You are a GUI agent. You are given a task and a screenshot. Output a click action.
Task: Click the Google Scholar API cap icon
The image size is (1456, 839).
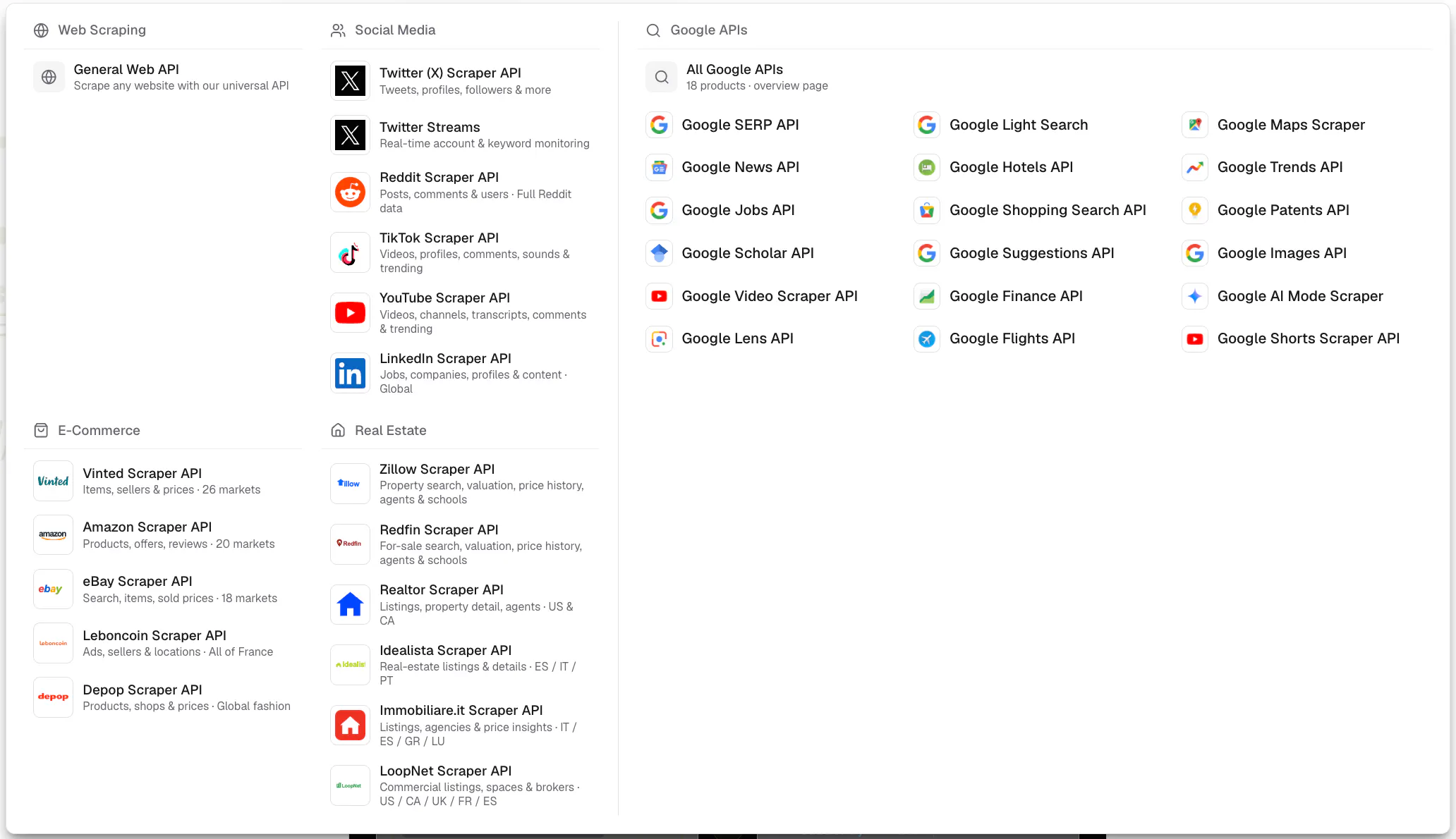coord(659,253)
